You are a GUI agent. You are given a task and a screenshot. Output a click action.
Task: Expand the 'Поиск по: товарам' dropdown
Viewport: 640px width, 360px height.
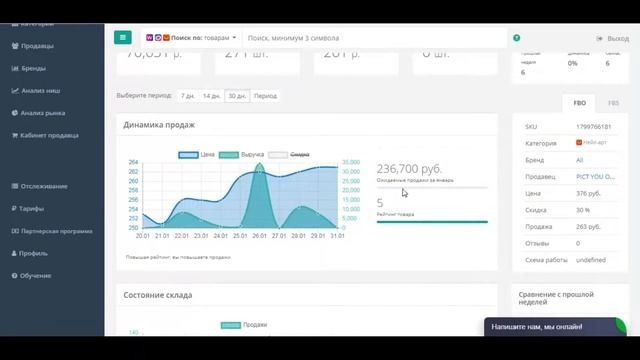(191, 38)
